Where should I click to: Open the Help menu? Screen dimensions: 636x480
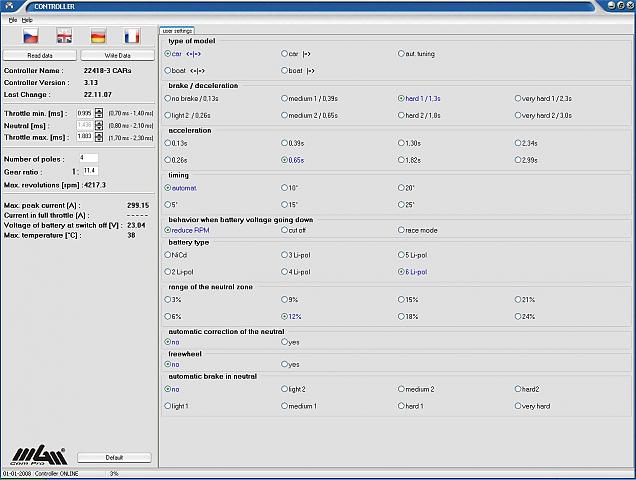27,20
